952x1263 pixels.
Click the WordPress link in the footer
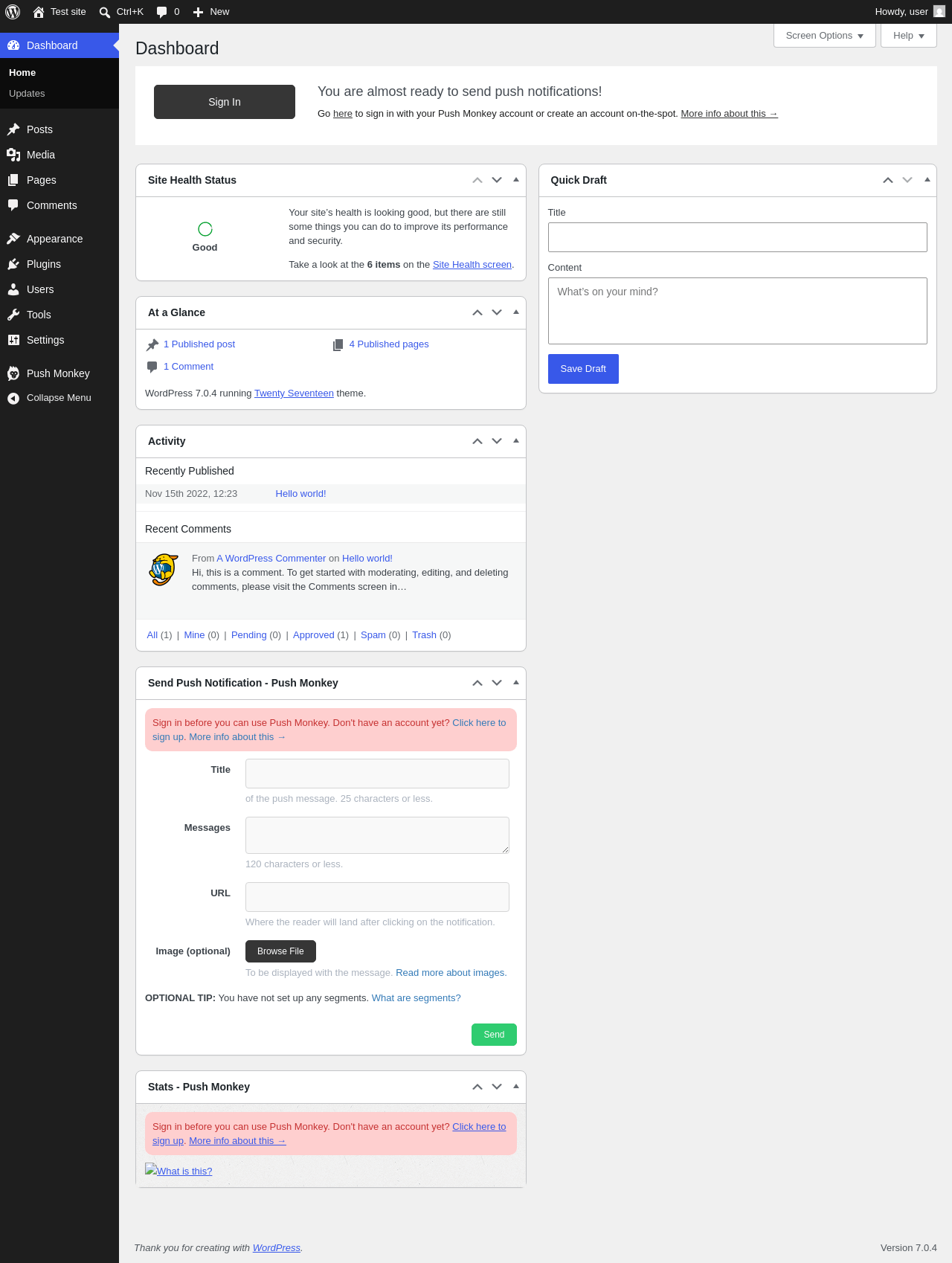coord(277,1248)
